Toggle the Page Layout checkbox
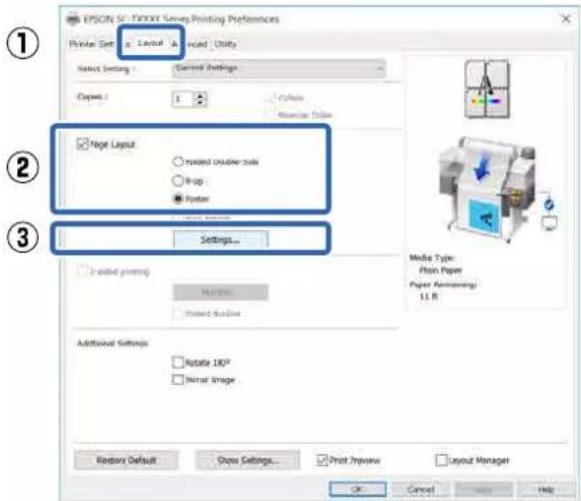 point(82,144)
